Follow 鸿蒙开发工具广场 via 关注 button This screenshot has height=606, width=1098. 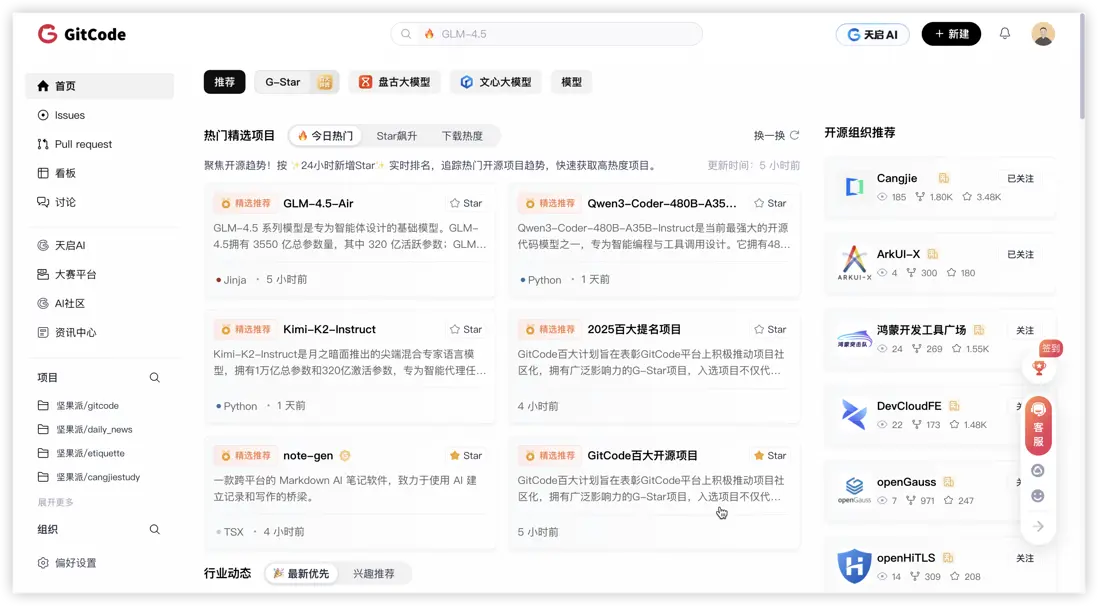pyautogui.click(x=1024, y=331)
